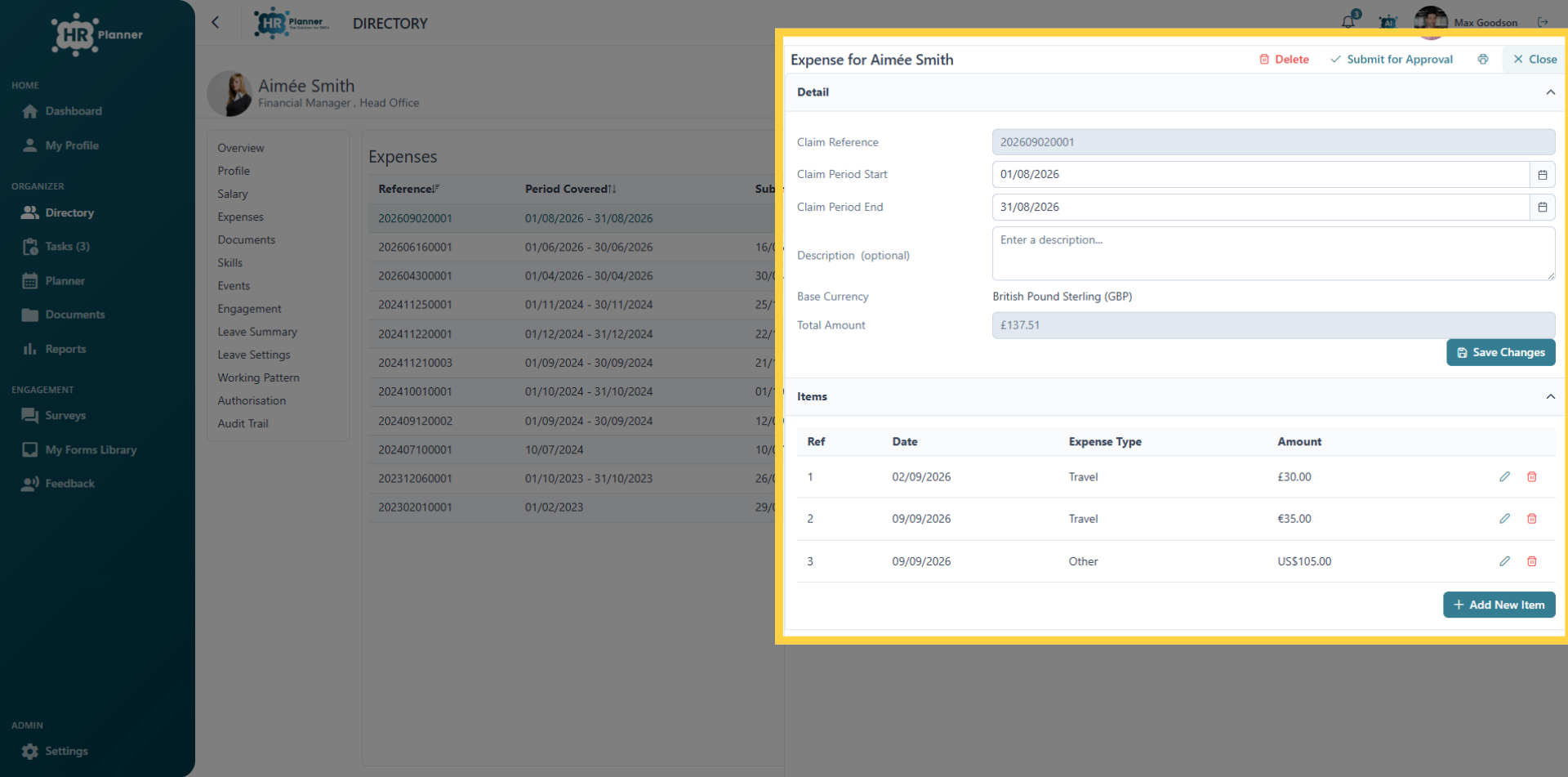
Task: Collapse the Items section
Action: (1550, 396)
